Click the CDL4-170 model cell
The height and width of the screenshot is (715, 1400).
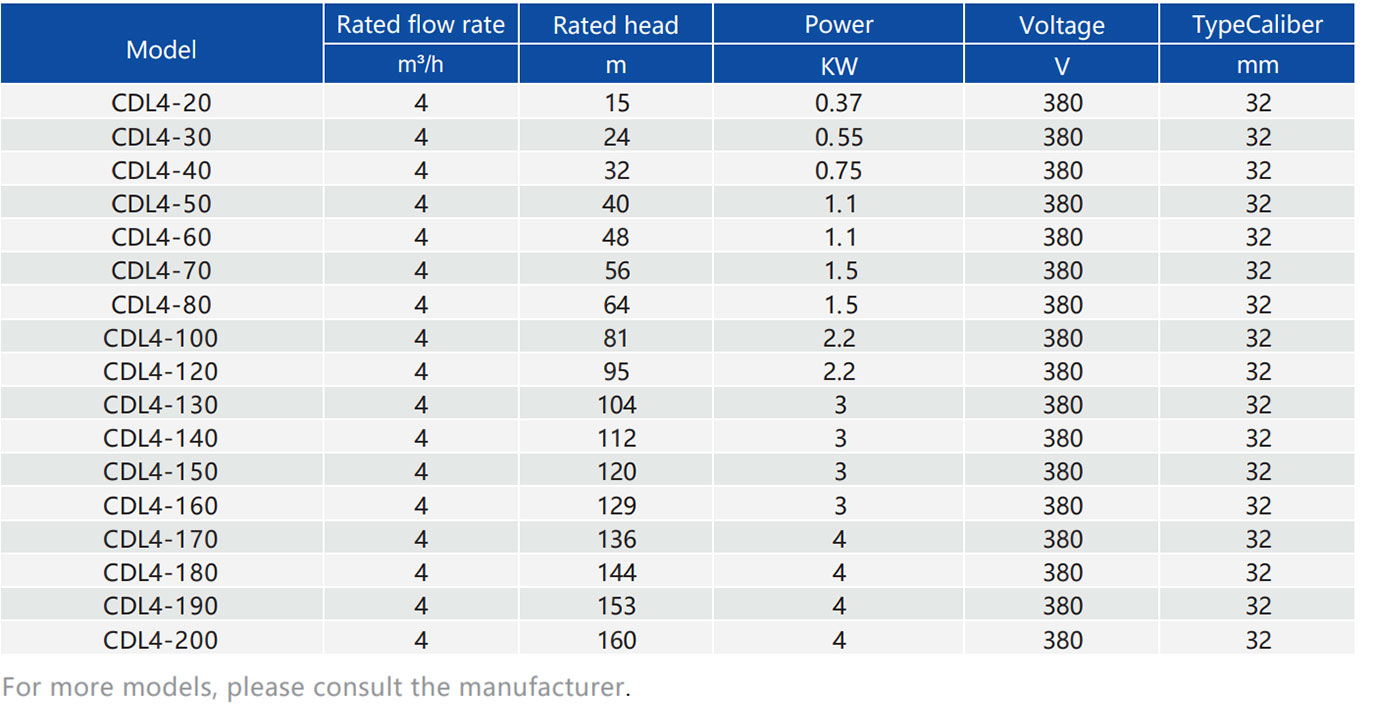(161, 539)
